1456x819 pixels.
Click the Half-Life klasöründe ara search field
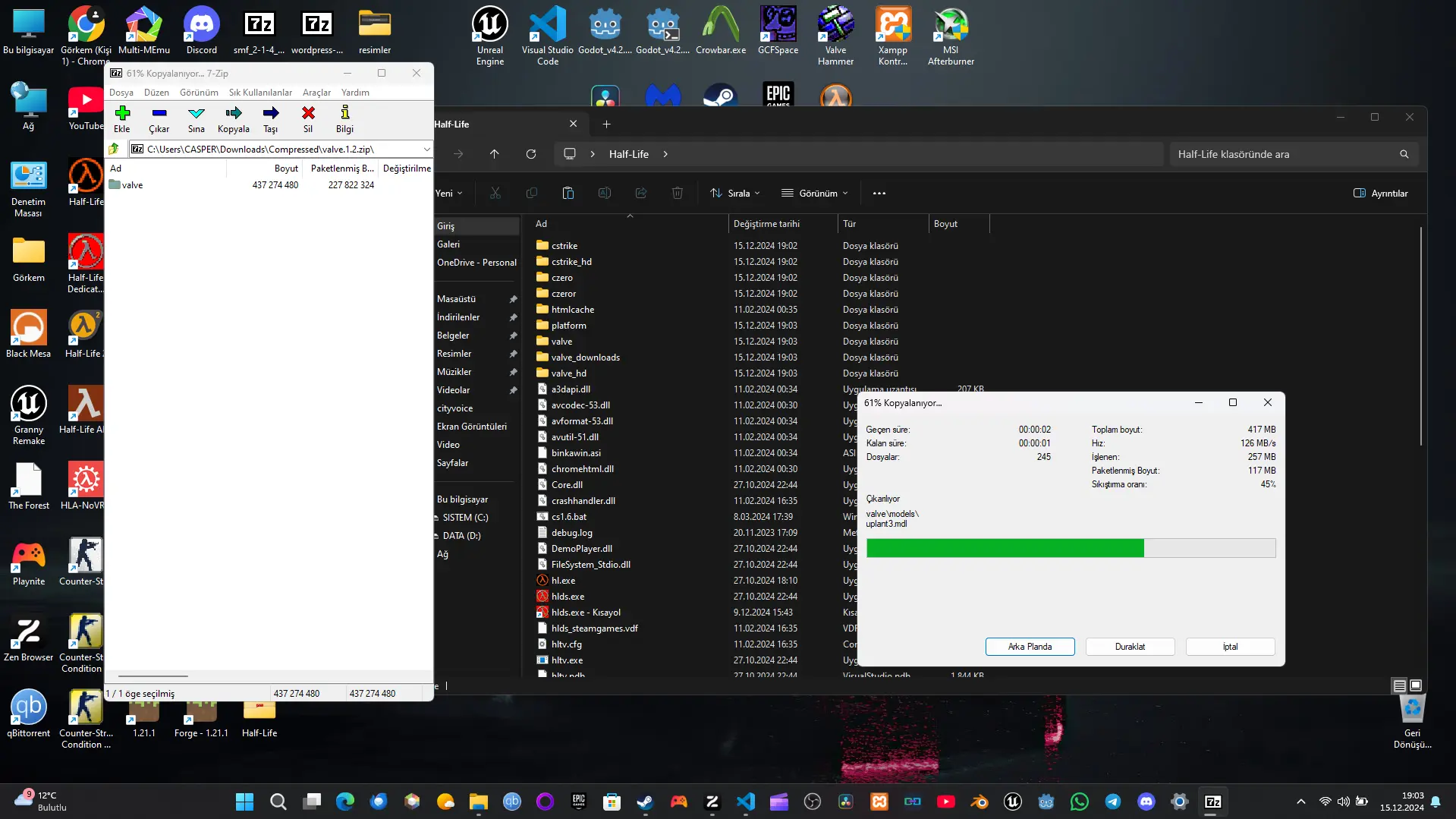(x=1294, y=154)
